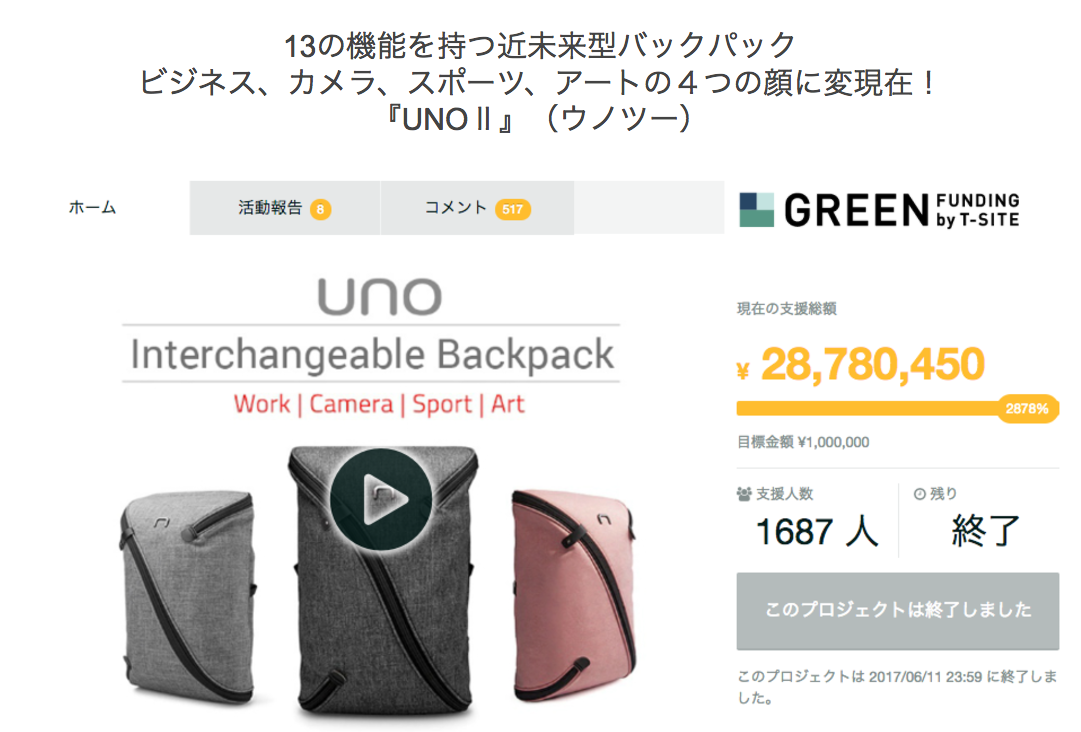This screenshot has height=732, width=1081.
Task: Click the このプロジェクトは終了しました button
Action: tap(898, 611)
